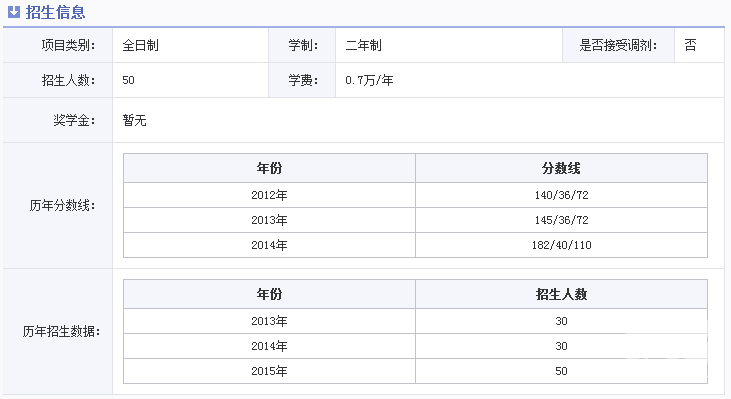Click the 年份 header in score table
Image resolution: width=731 pixels, height=399 pixels.
(269, 168)
